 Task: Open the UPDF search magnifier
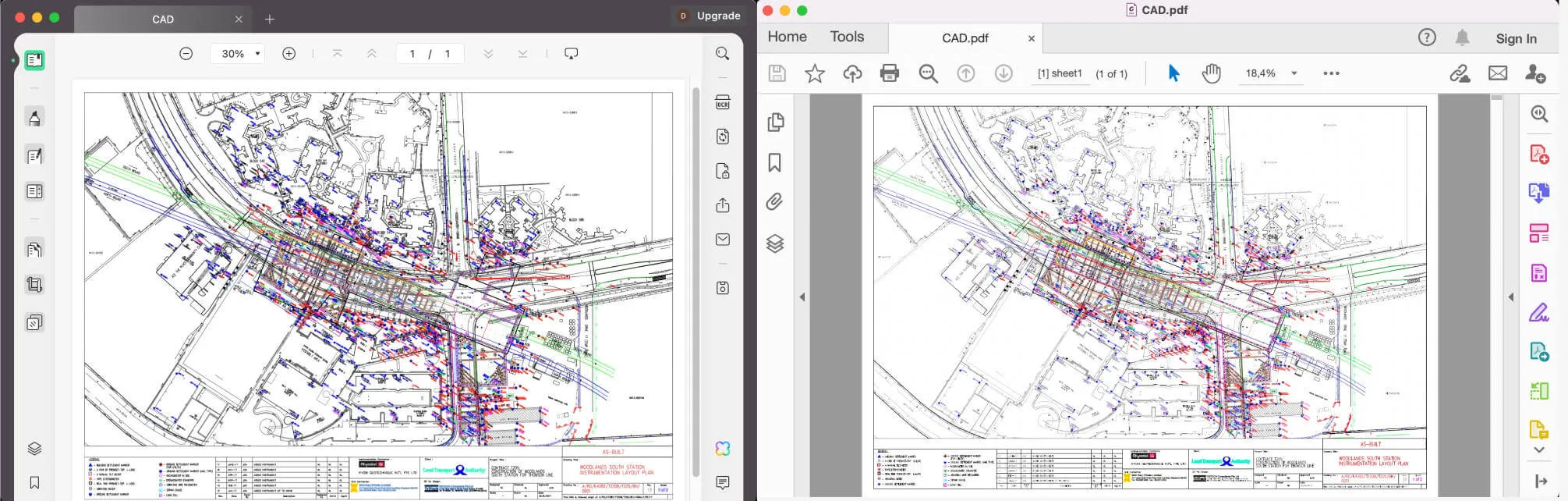[723, 54]
